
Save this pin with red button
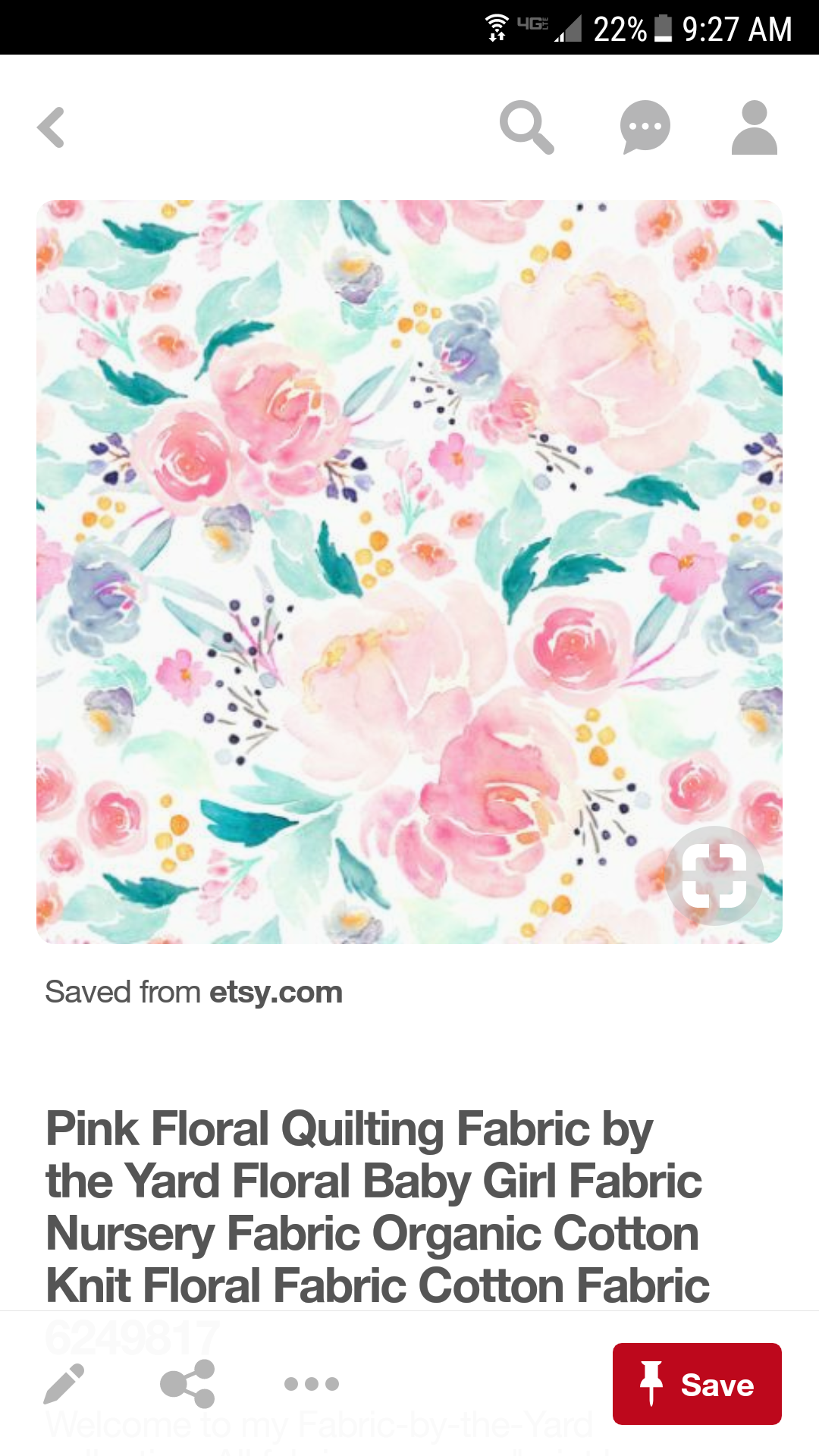697,1384
